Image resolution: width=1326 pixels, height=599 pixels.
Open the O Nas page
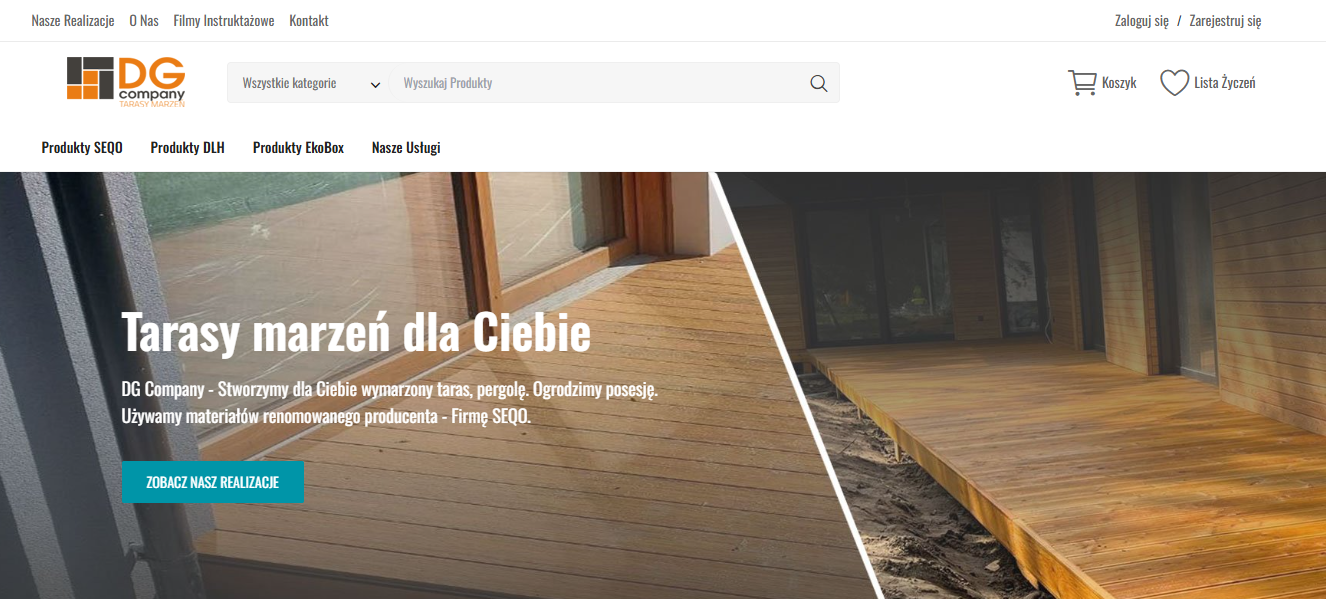144,21
